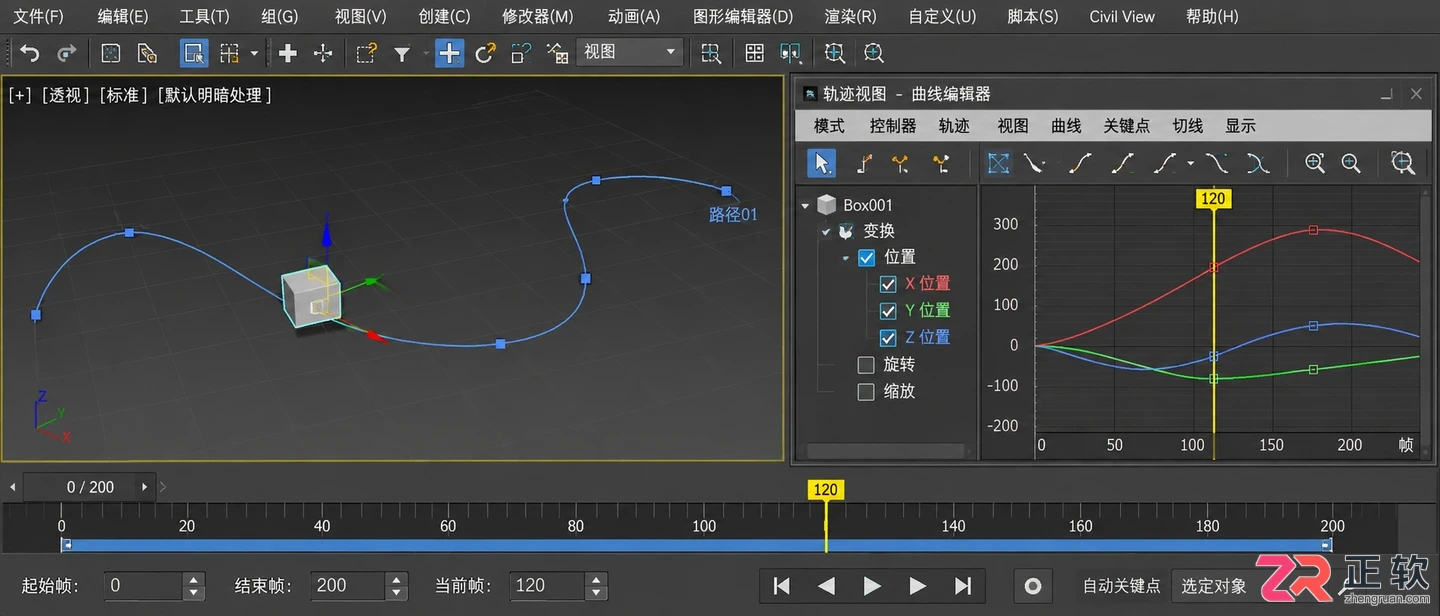The height and width of the screenshot is (616, 1440).
Task: Toggle the set key record button
Action: click(1033, 586)
